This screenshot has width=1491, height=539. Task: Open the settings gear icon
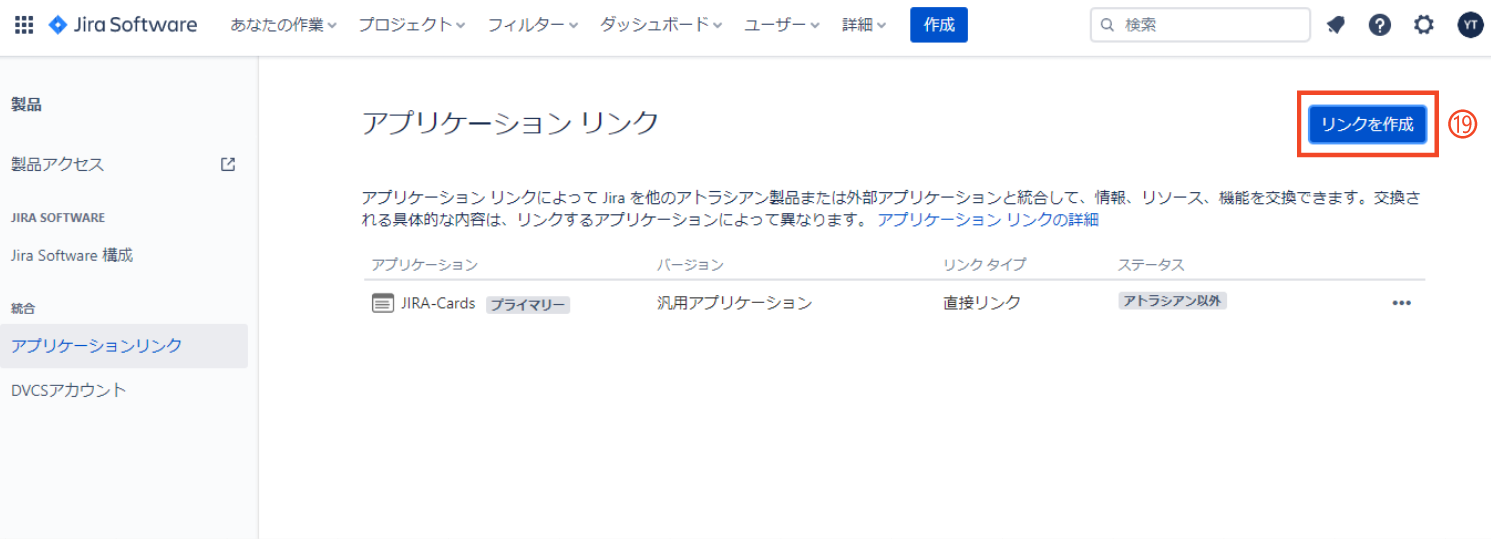click(1424, 25)
